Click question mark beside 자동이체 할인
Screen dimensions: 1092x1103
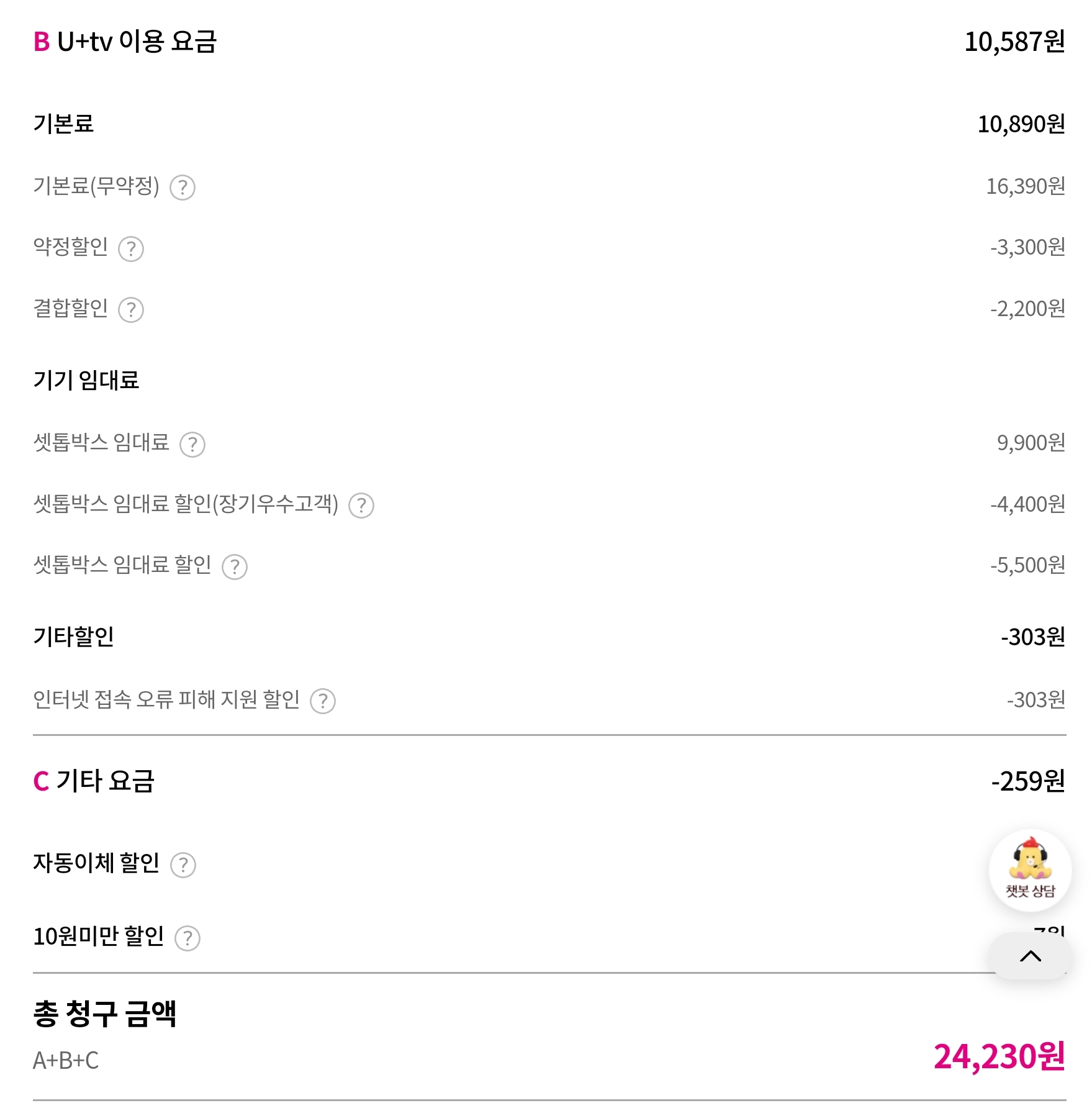[x=183, y=865]
